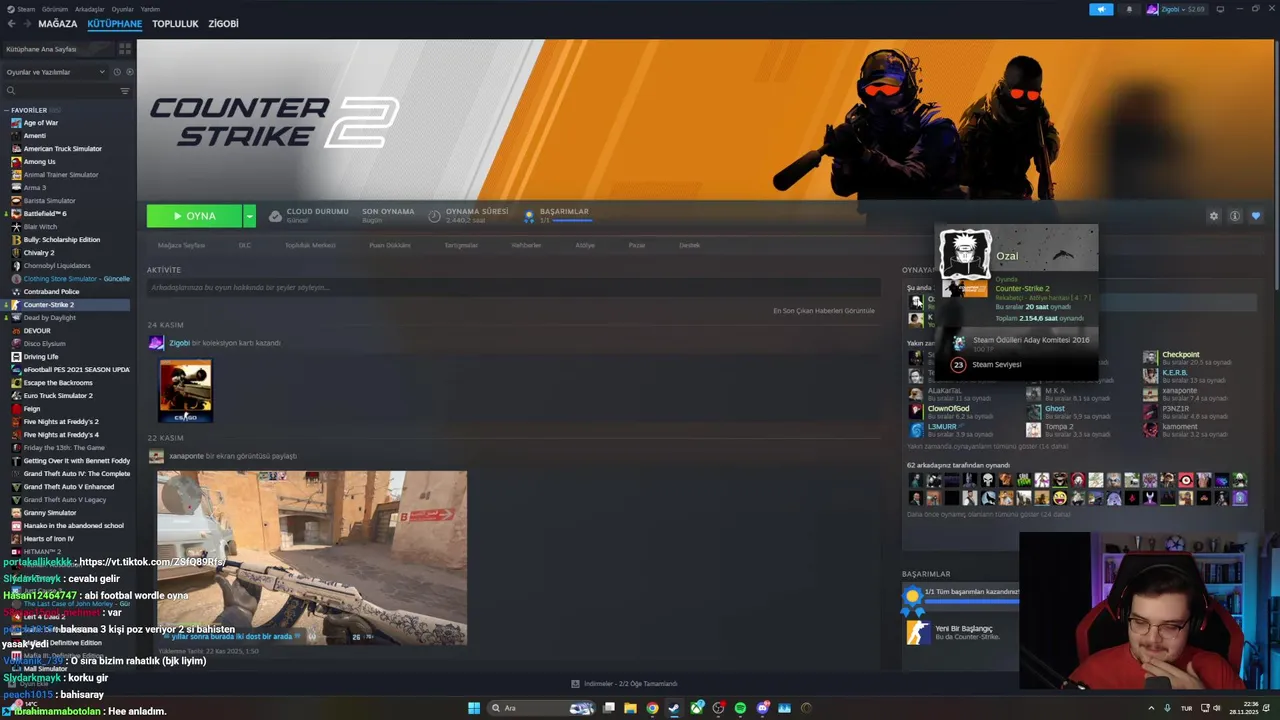Viewport: 1280px width, 720px height.
Task: Start Counter-Strike 2 with the OYNA button
Action: [194, 216]
